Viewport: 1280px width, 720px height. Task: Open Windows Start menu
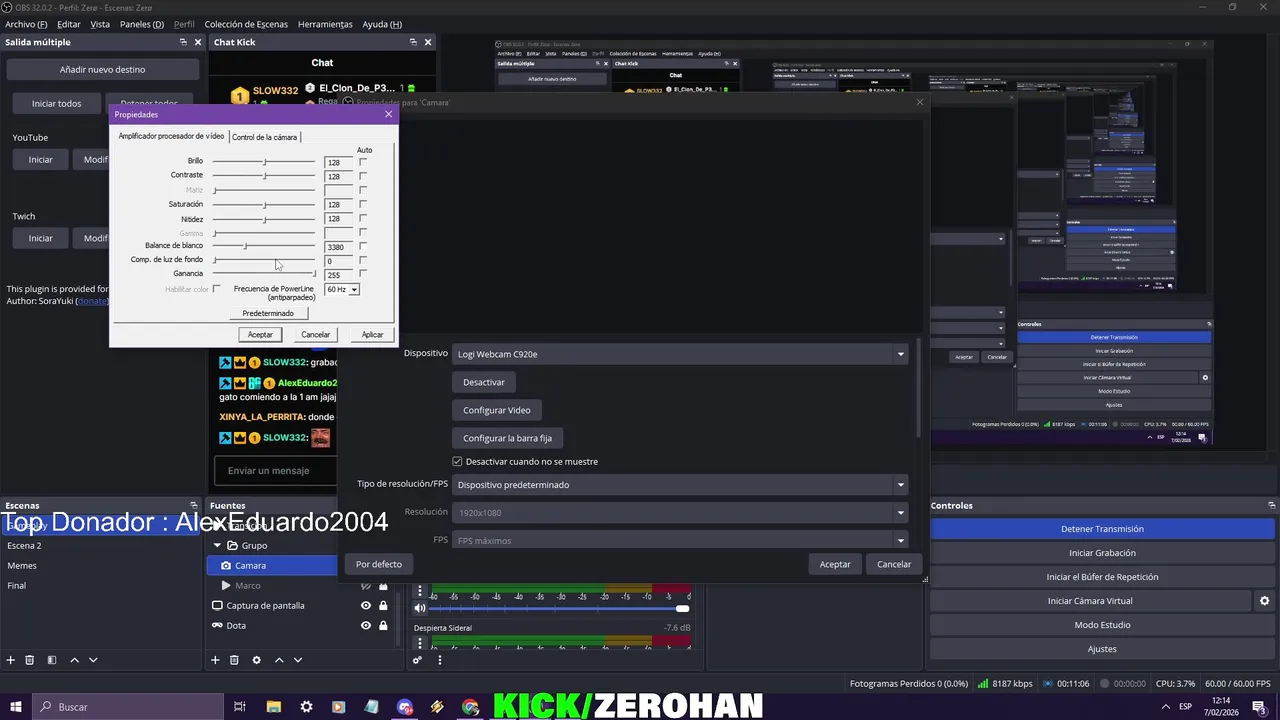point(16,707)
